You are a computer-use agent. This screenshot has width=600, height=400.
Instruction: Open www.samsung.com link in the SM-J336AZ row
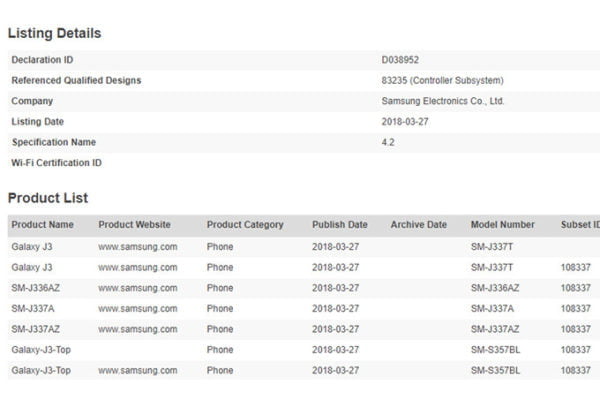coord(137,288)
